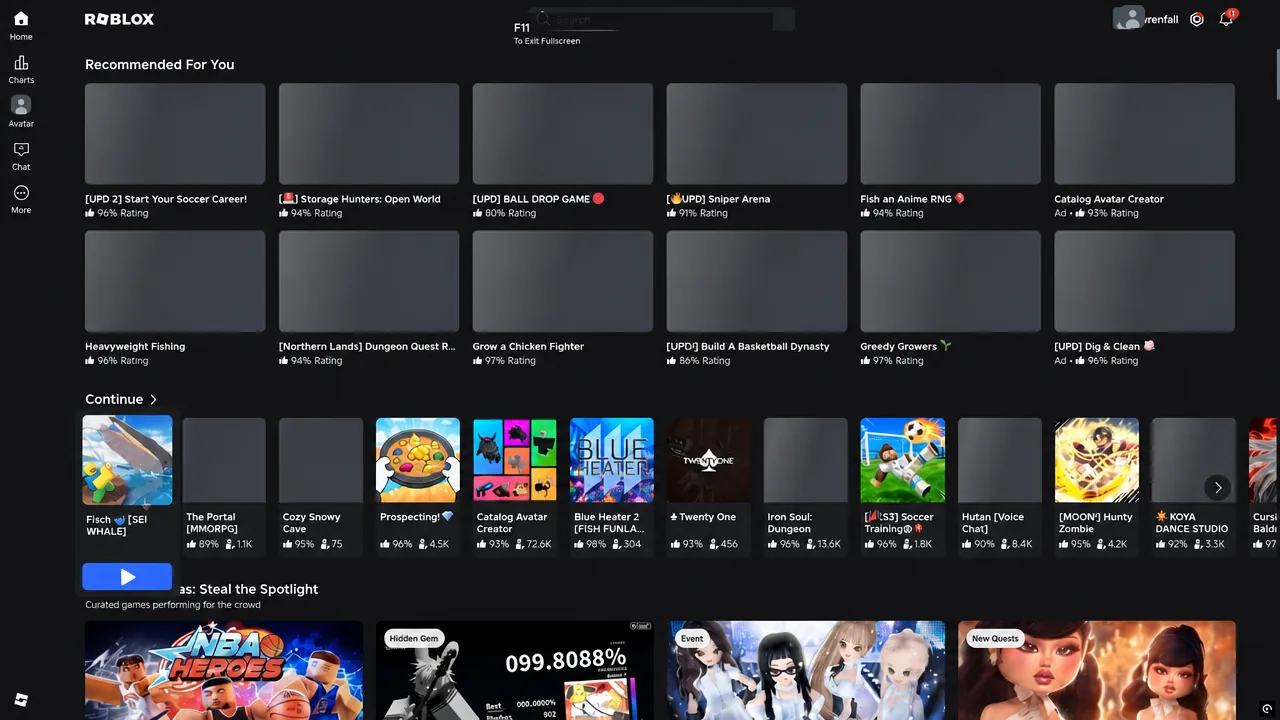The width and height of the screenshot is (1280, 720).
Task: Click the "Recommended For You" heading
Action: pyautogui.click(x=160, y=64)
